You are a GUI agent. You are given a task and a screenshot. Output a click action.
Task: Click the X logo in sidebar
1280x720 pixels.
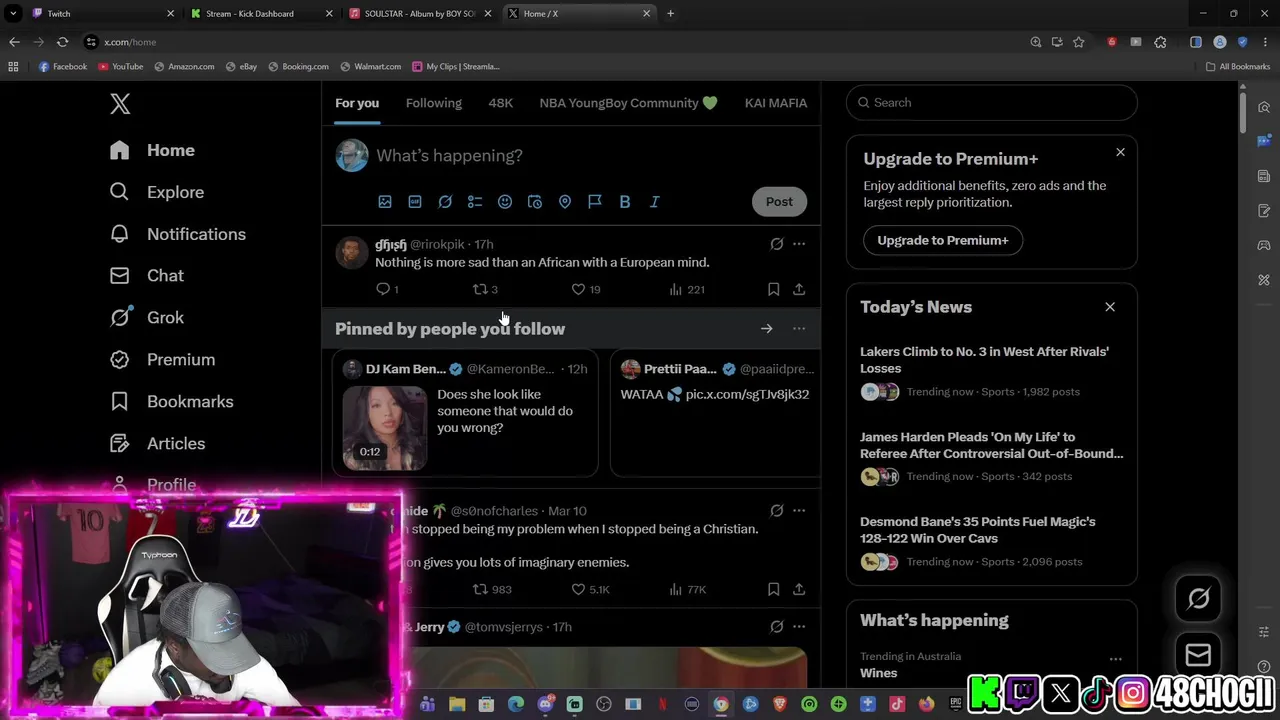click(120, 103)
